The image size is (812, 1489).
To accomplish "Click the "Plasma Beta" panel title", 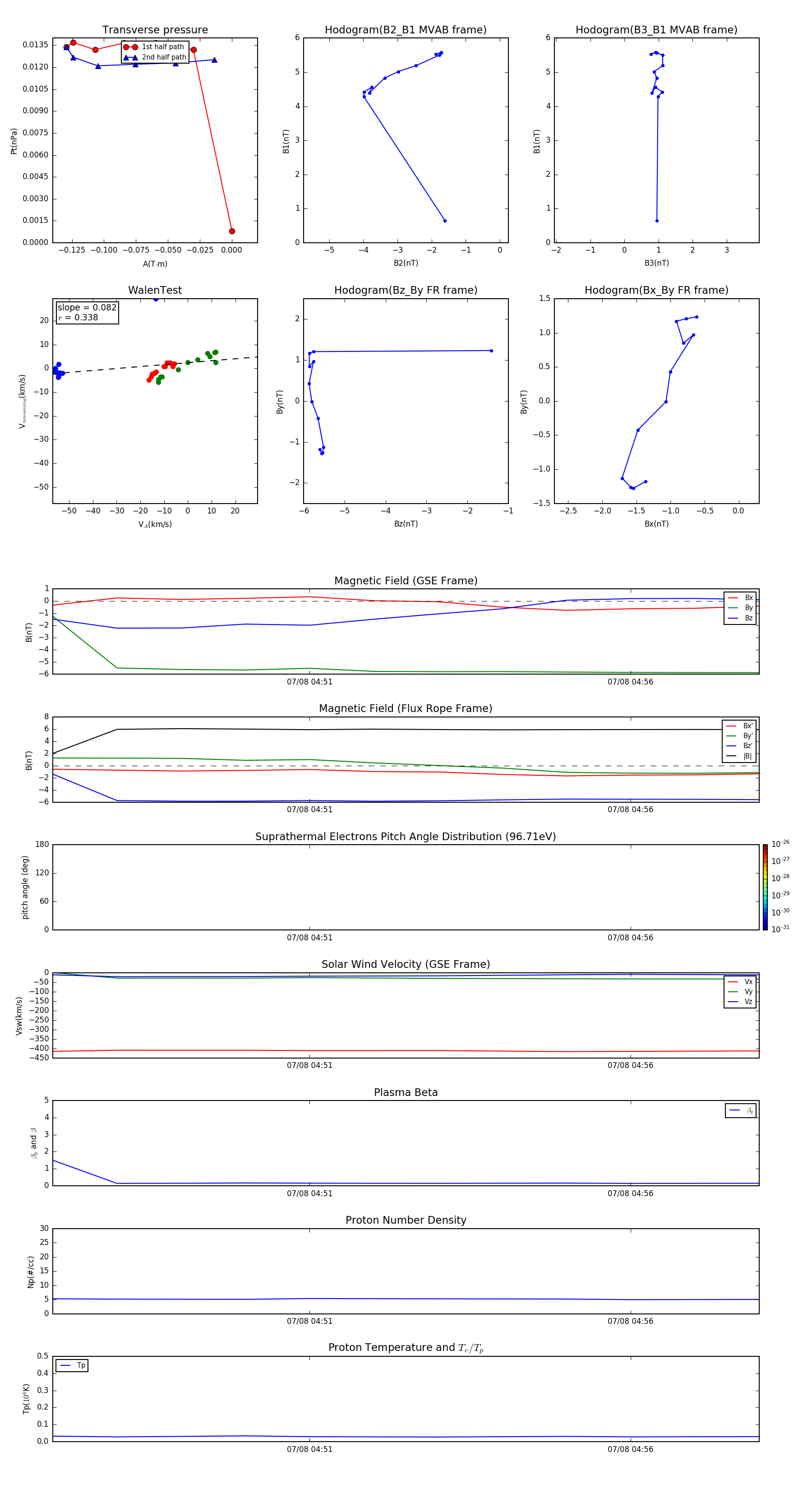I will [x=406, y=1092].
